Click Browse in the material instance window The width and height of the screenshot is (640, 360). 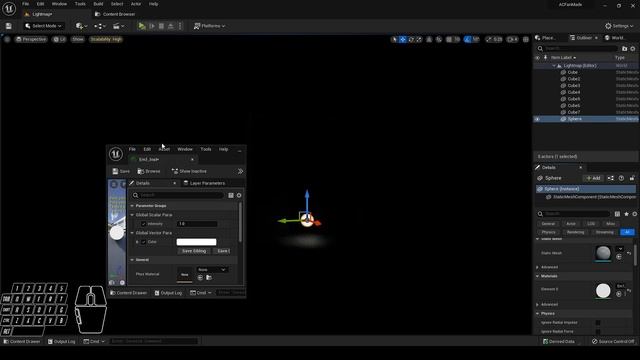[x=149, y=171]
